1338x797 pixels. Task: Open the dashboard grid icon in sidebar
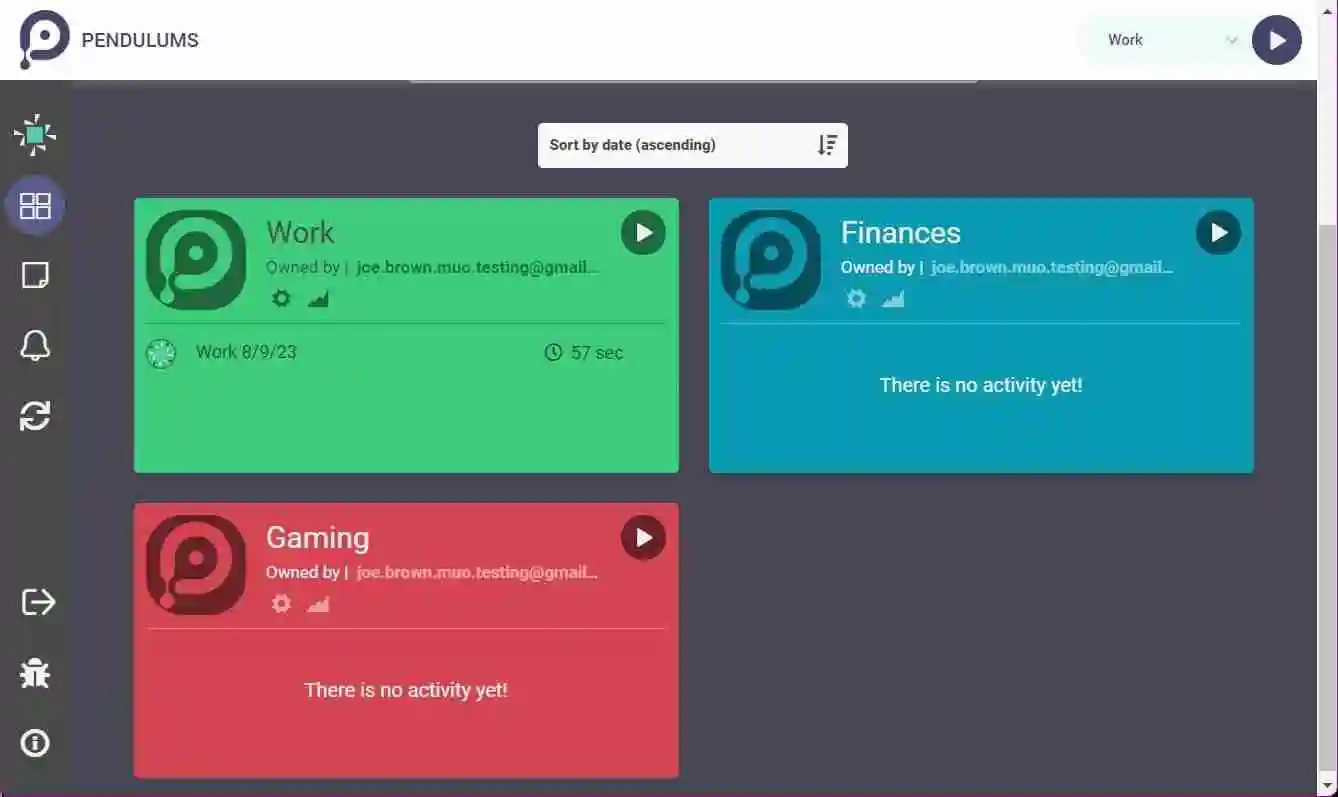click(35, 206)
